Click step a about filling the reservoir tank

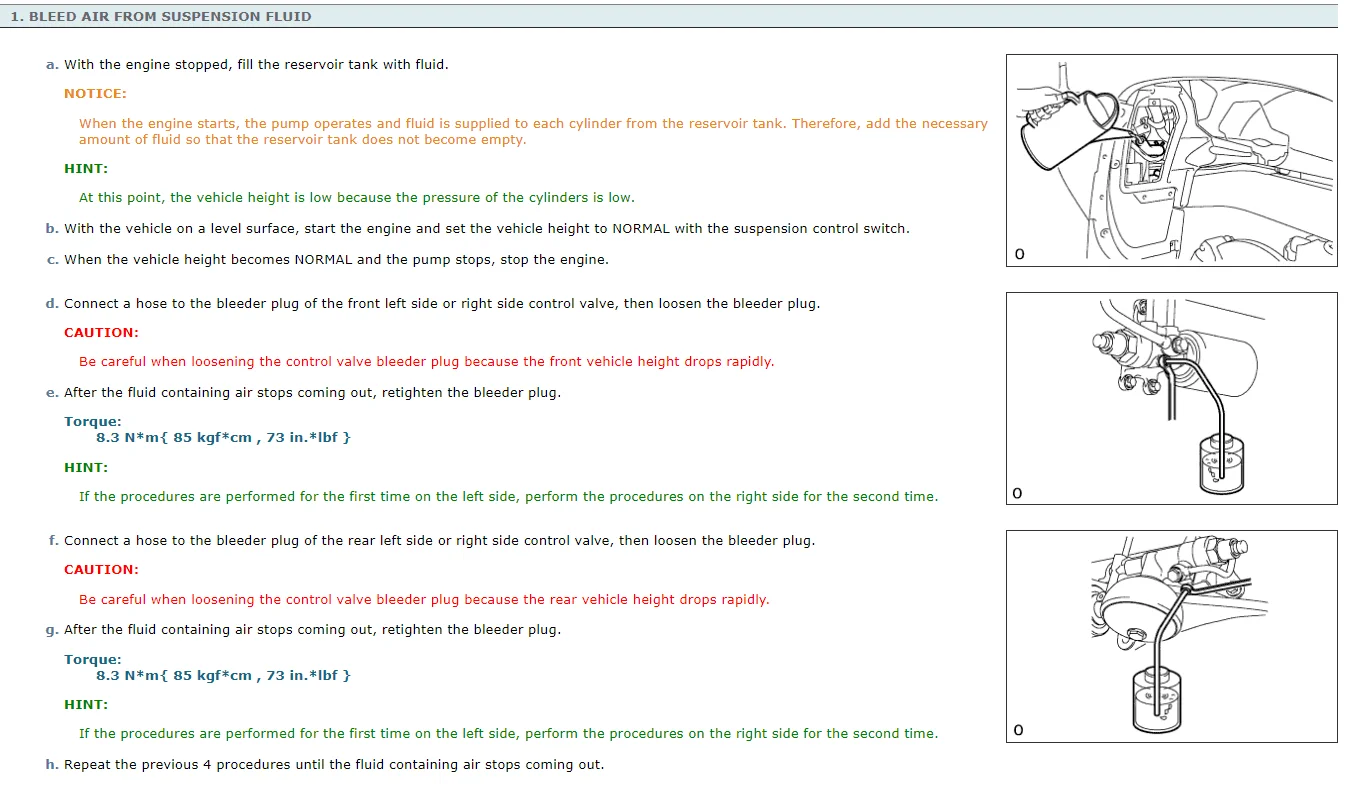(256, 64)
